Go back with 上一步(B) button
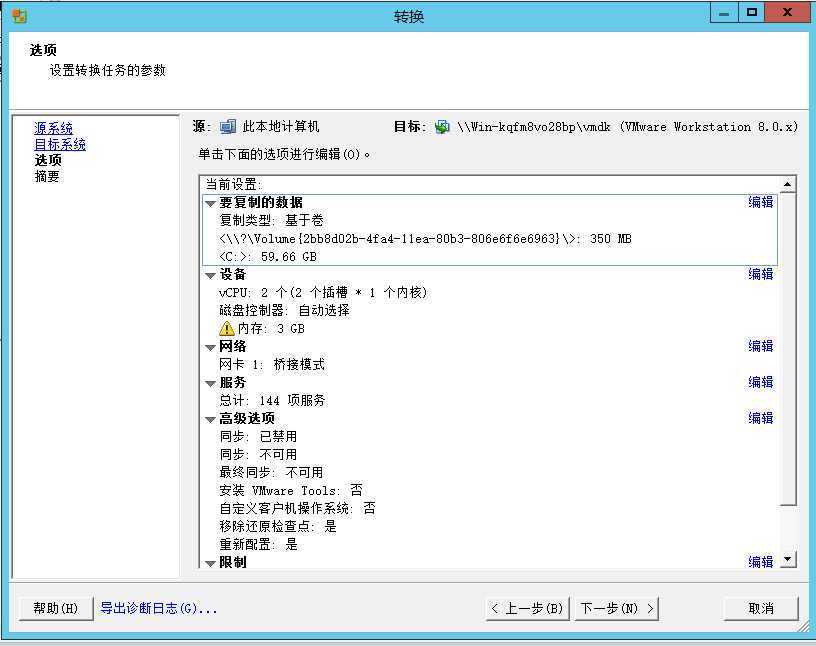Viewport: 816px width, 646px height. coord(527,608)
